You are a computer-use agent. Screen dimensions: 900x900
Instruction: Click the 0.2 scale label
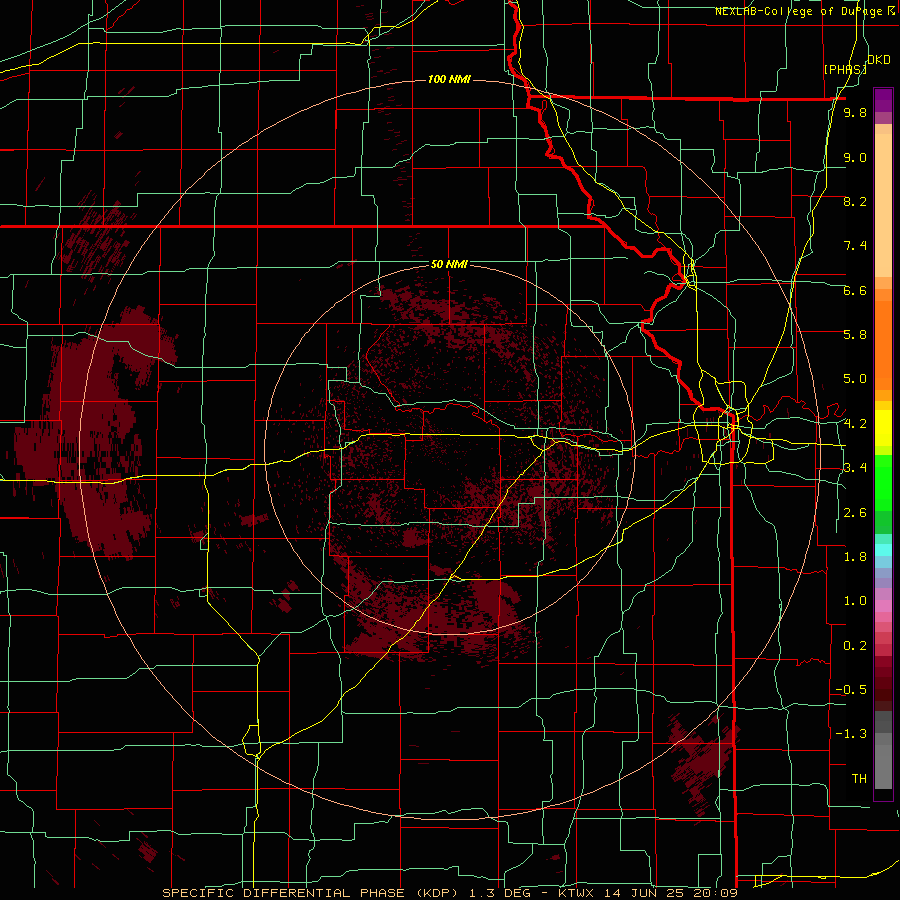click(x=855, y=646)
